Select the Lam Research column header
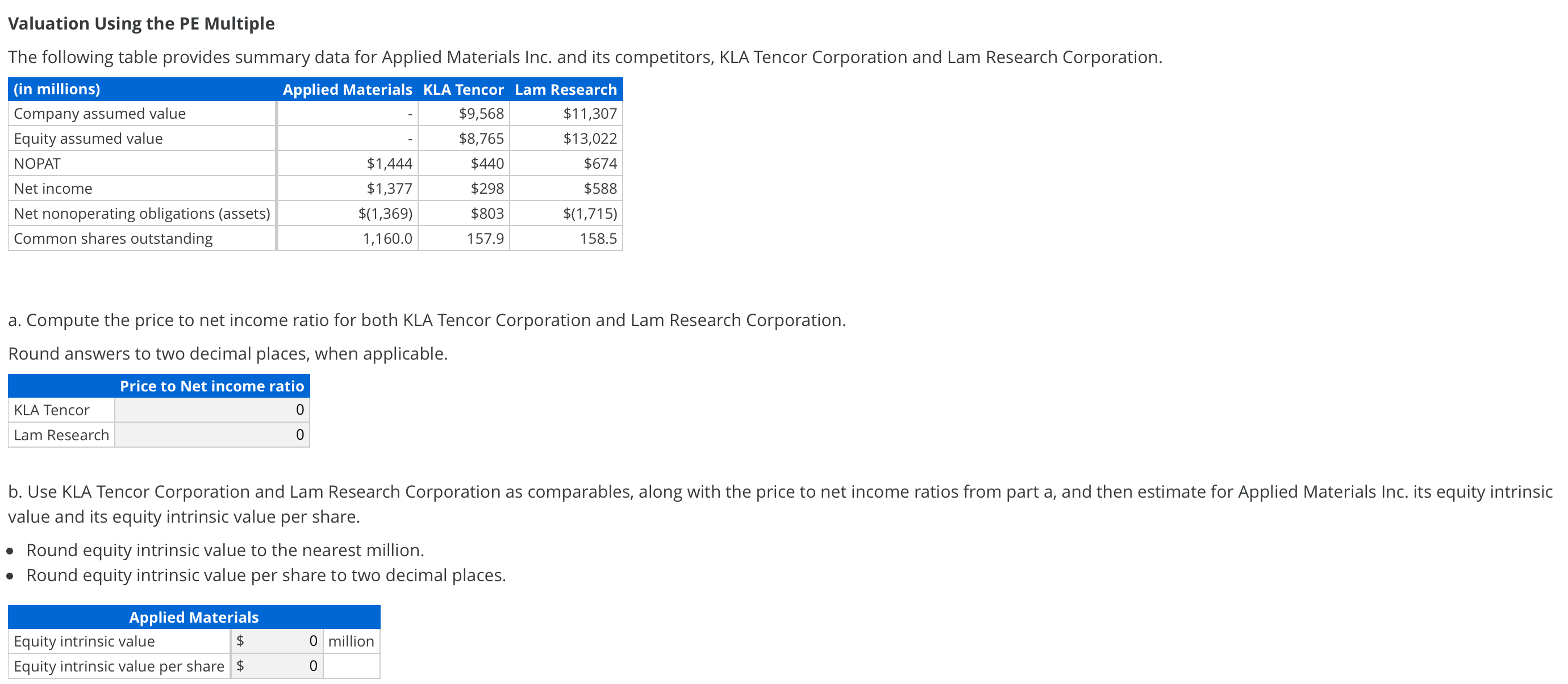Viewport: 1568px width, 684px height. [x=565, y=89]
